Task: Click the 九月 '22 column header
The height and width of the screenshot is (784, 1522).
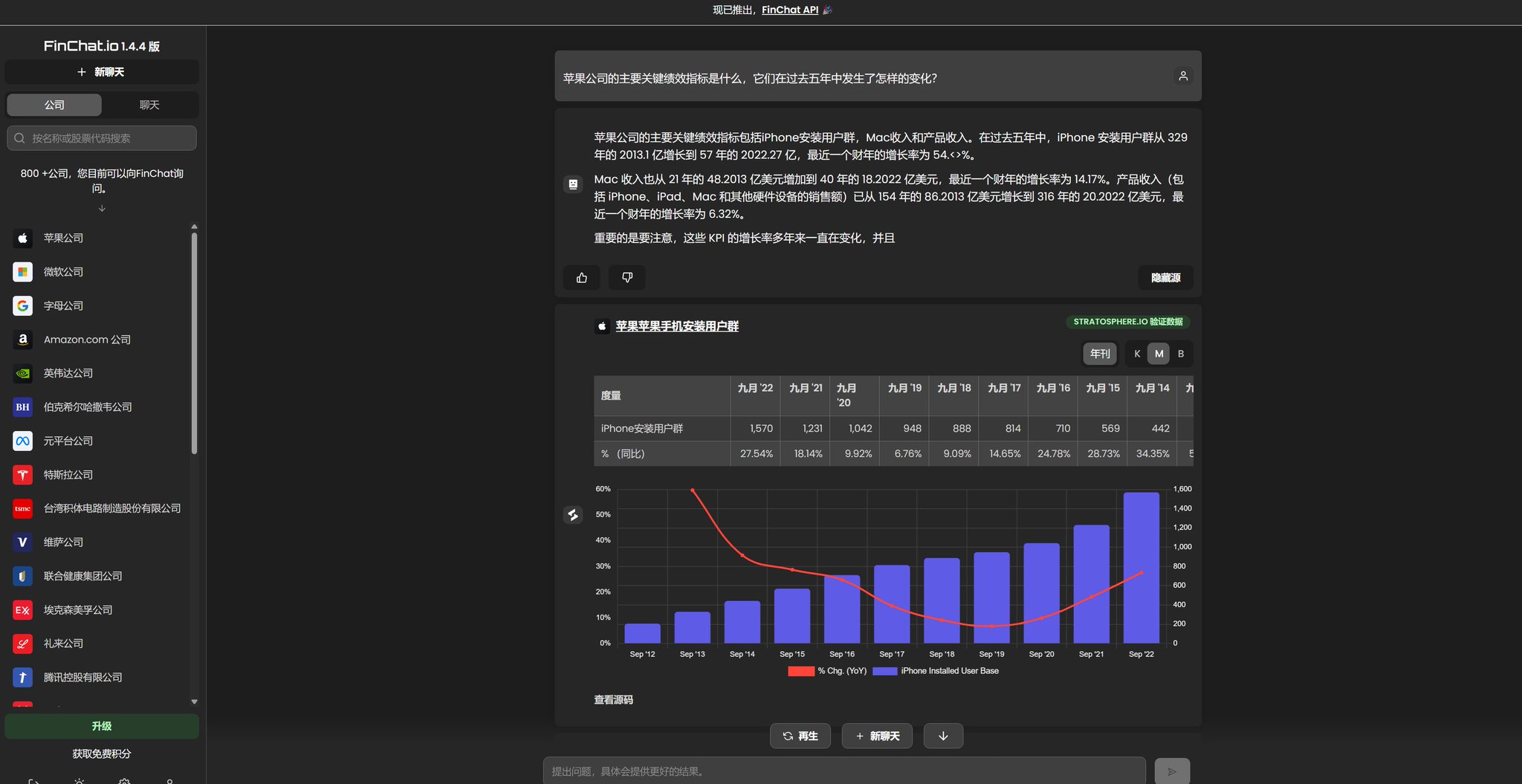Action: tap(755, 395)
